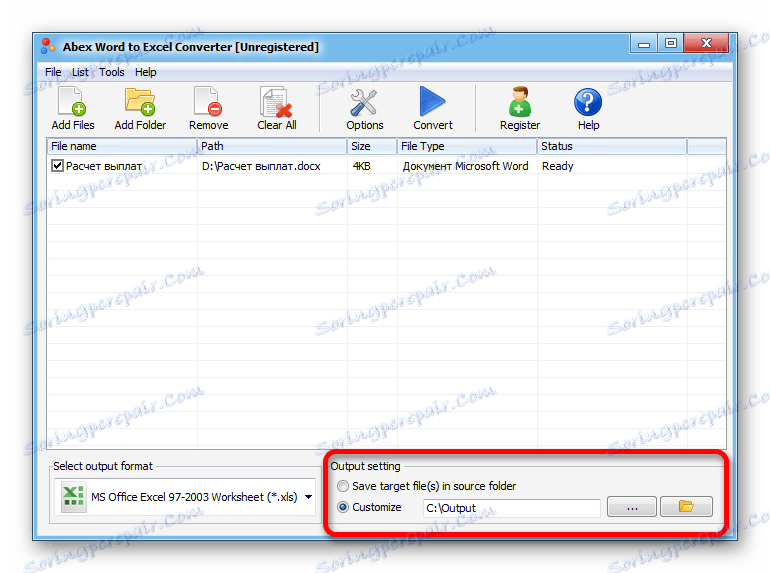Select the D:\Расчет выплат.docx path cell

click(261, 166)
